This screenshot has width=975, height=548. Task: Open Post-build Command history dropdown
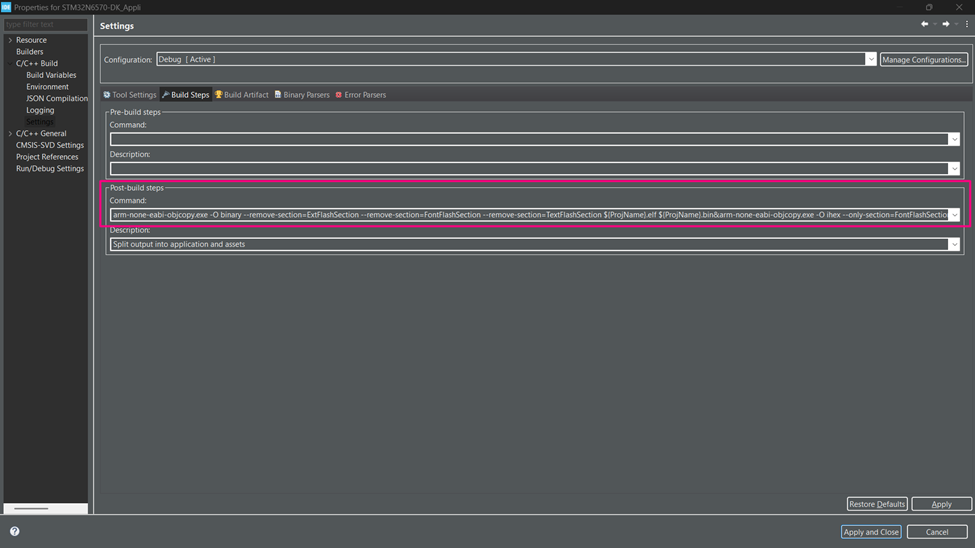tap(954, 215)
